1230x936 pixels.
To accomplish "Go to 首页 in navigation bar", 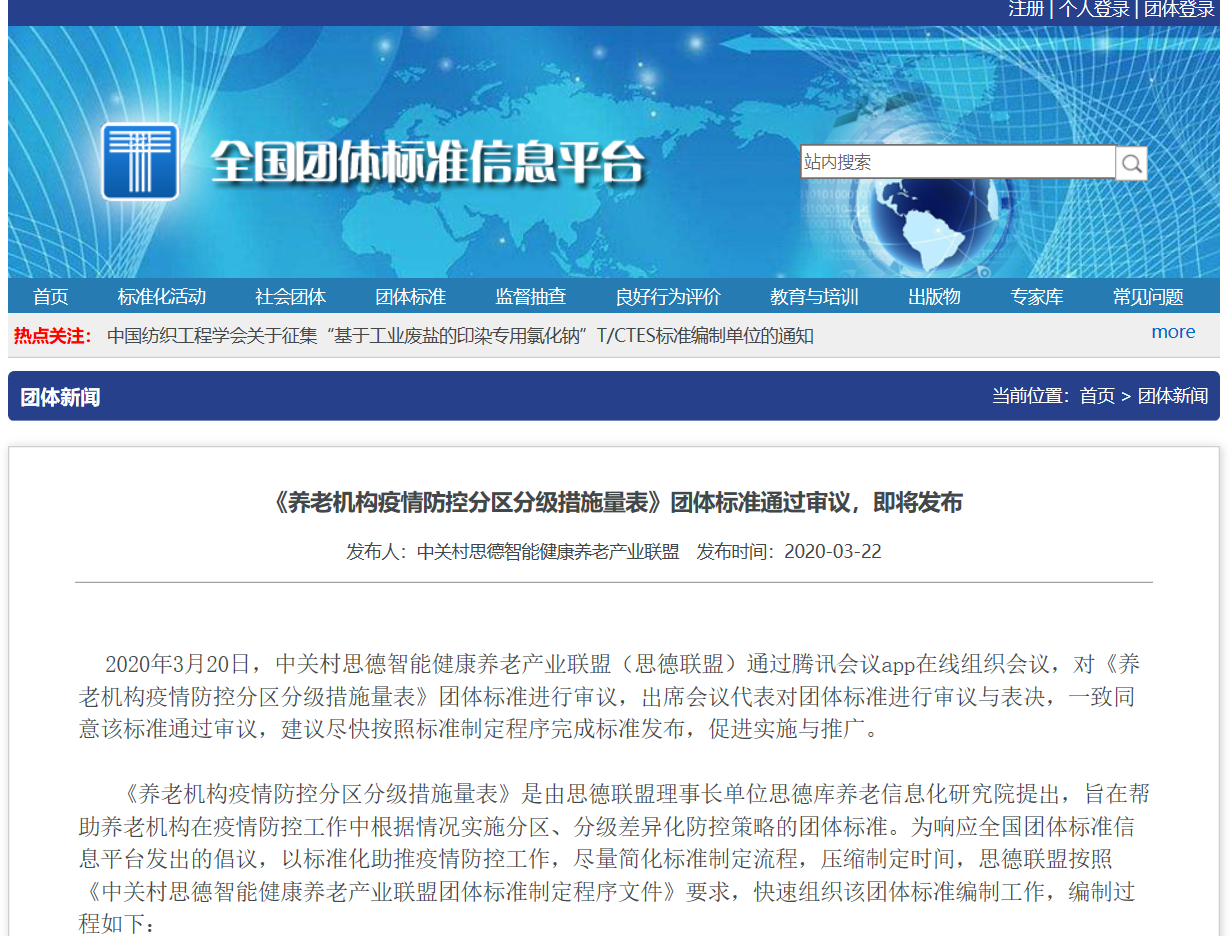I will pyautogui.click(x=51, y=296).
